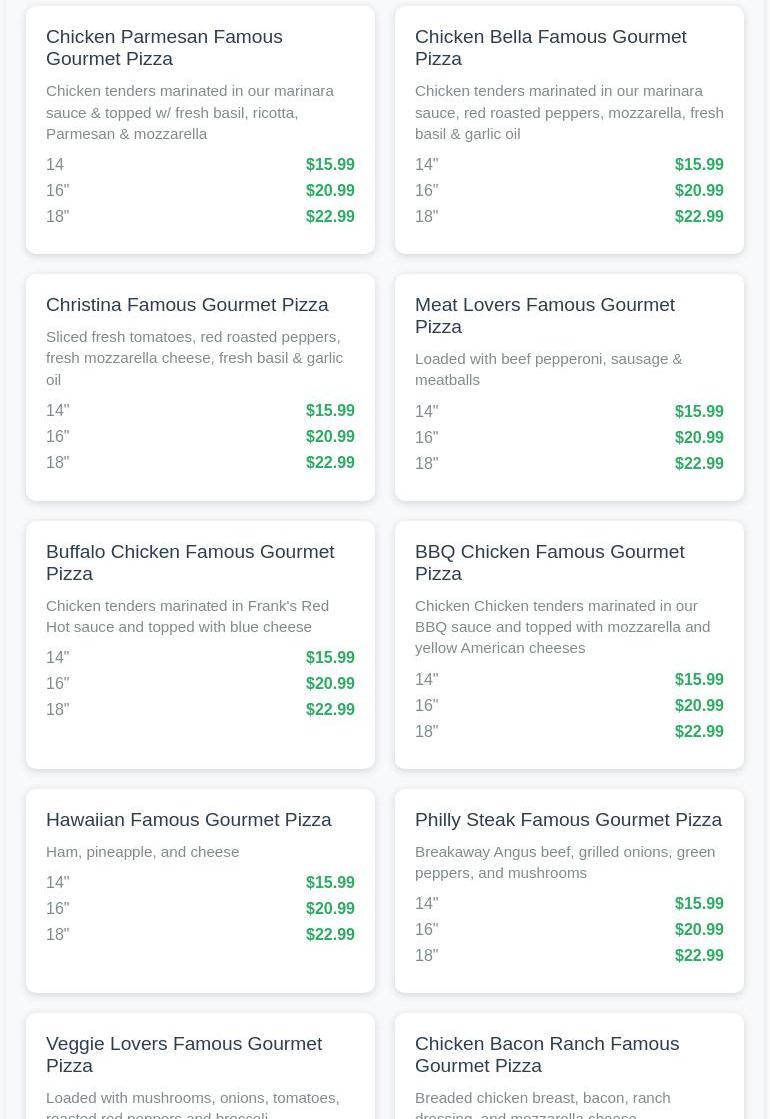The height and width of the screenshot is (1119, 770).
Task: Choose the $15.99 price on Meat Lovers pizza
Action: click(699, 411)
